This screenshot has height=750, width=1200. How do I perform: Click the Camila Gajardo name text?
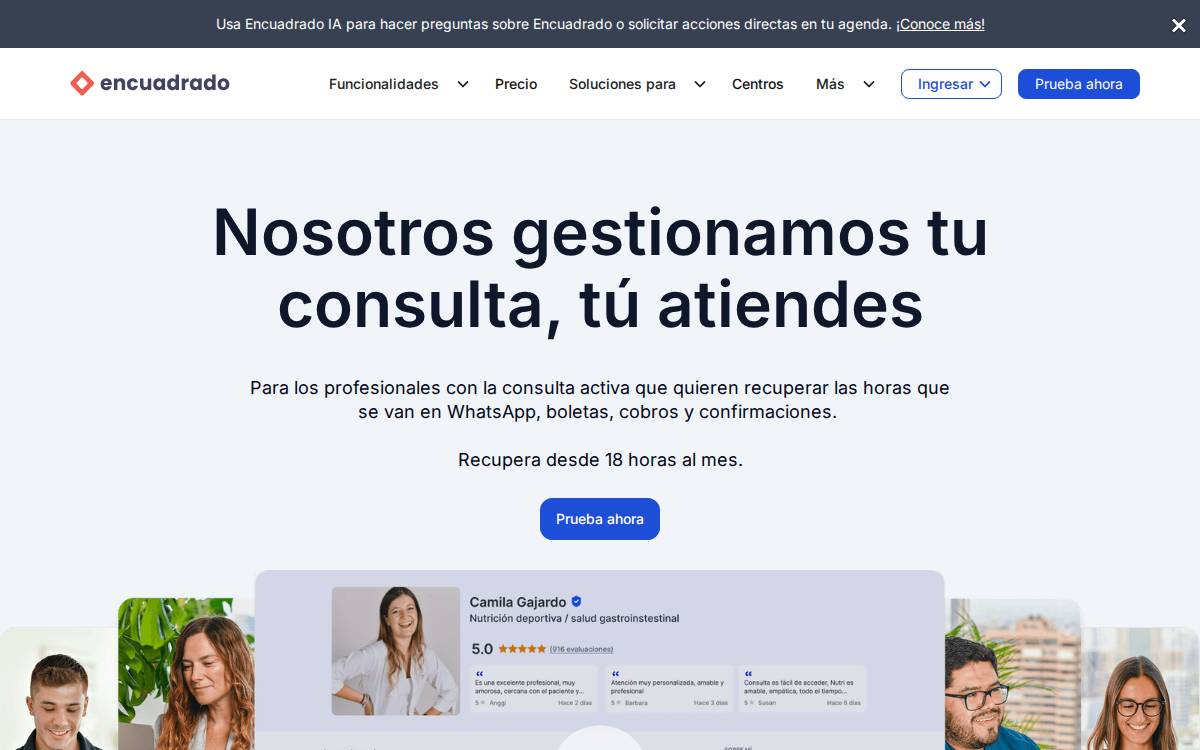[x=518, y=602]
